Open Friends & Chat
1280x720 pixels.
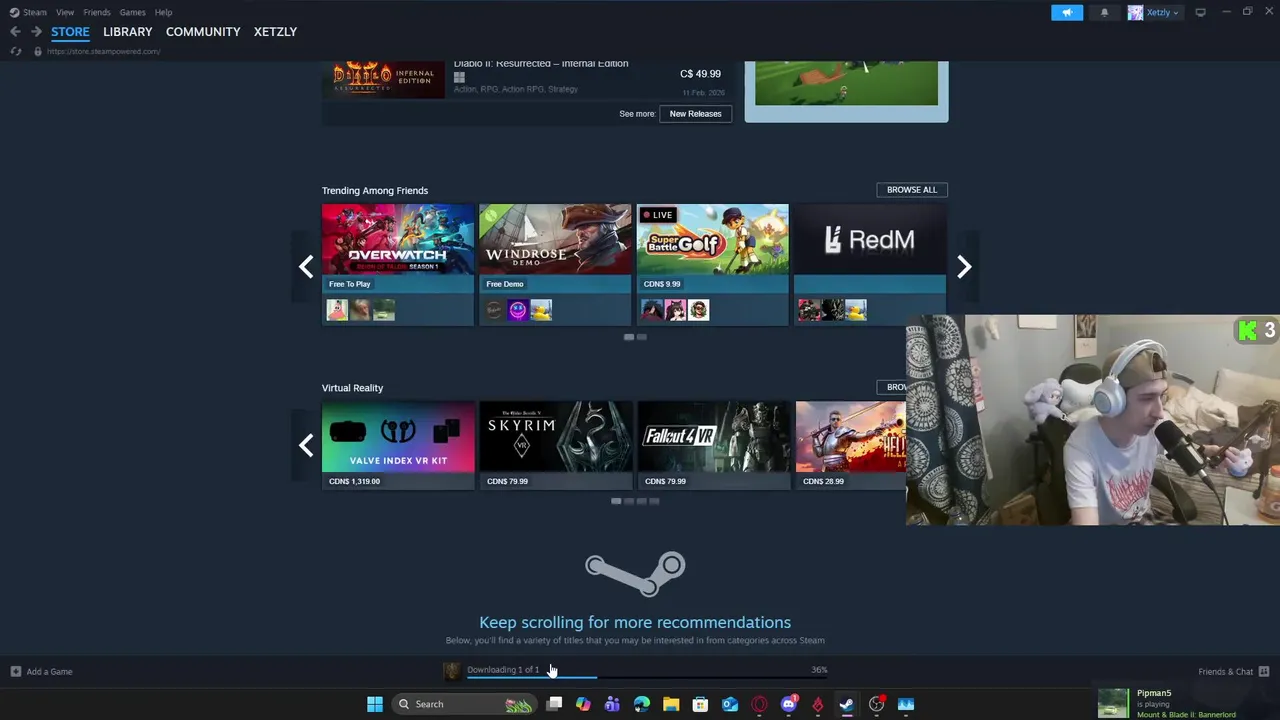(x=1233, y=671)
